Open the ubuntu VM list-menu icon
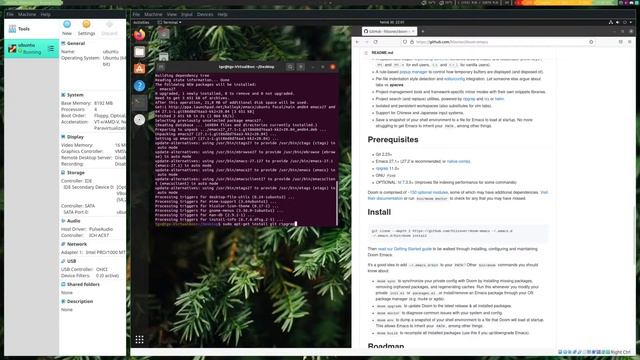The image size is (640, 360). [51, 49]
